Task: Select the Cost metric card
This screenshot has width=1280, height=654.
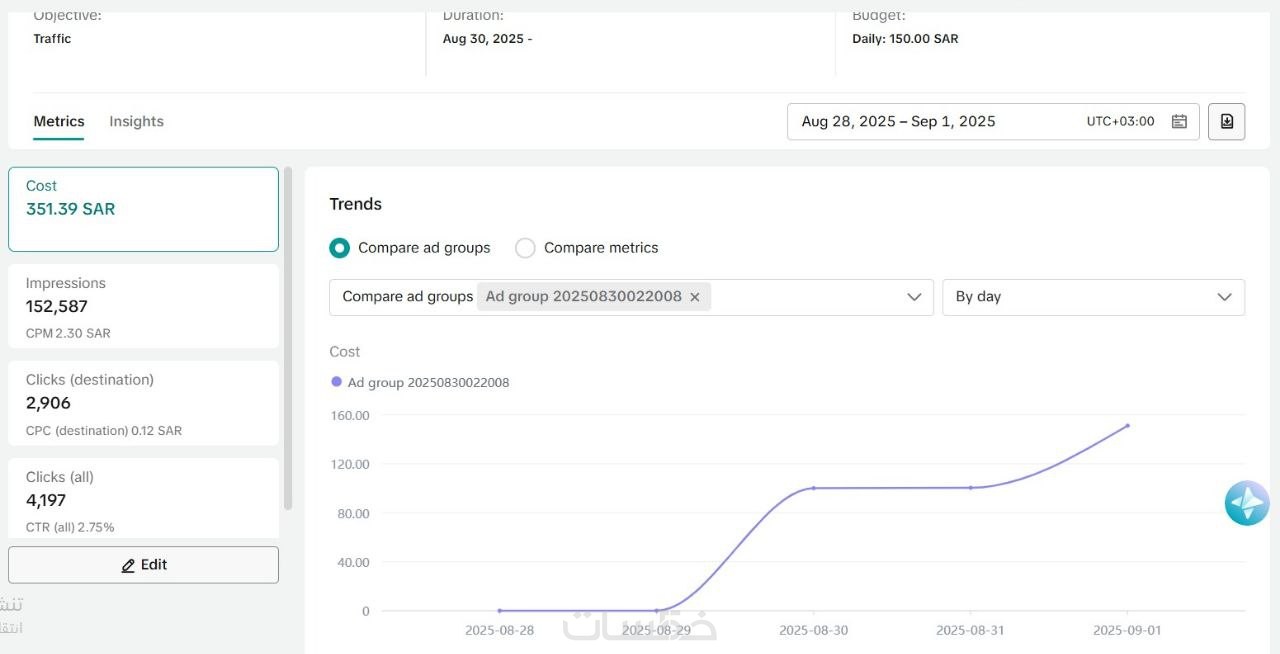Action: point(143,209)
